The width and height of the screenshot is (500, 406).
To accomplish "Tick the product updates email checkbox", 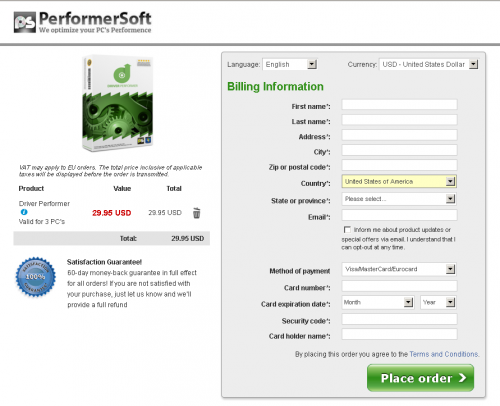I will tap(347, 230).
